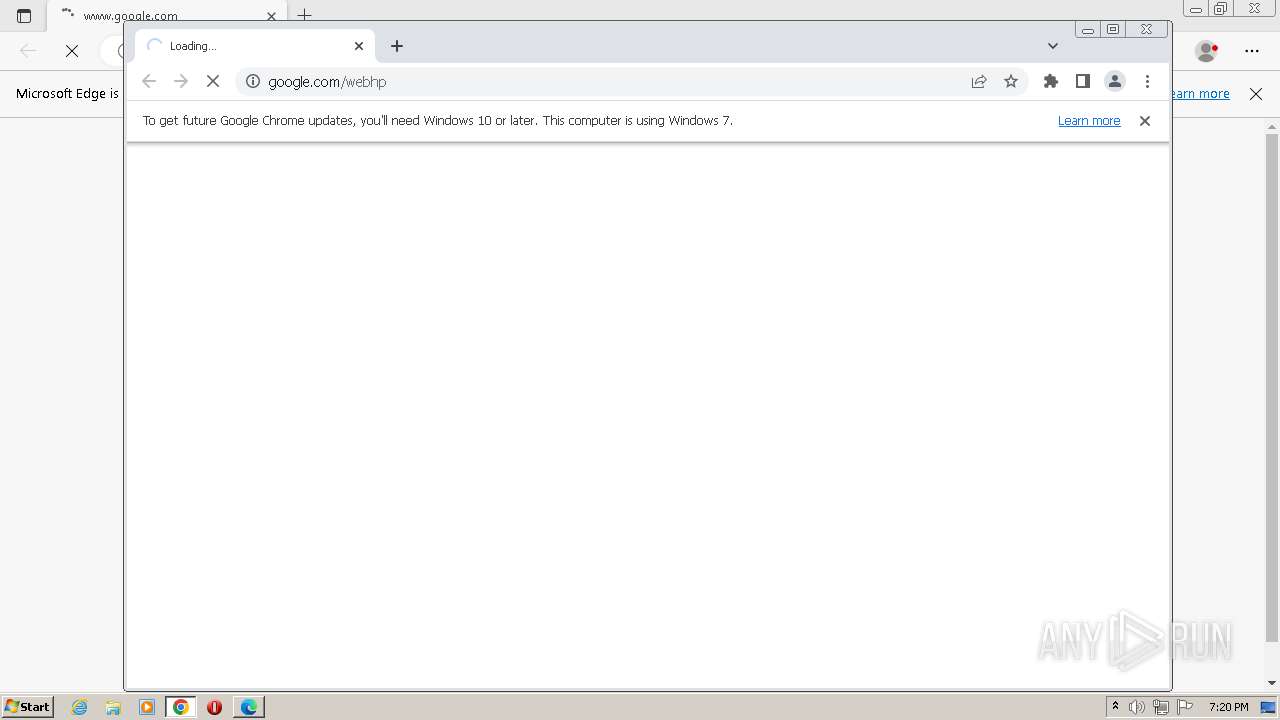Open volume speaker icon in tray
The image size is (1280, 720).
pyautogui.click(x=1137, y=707)
